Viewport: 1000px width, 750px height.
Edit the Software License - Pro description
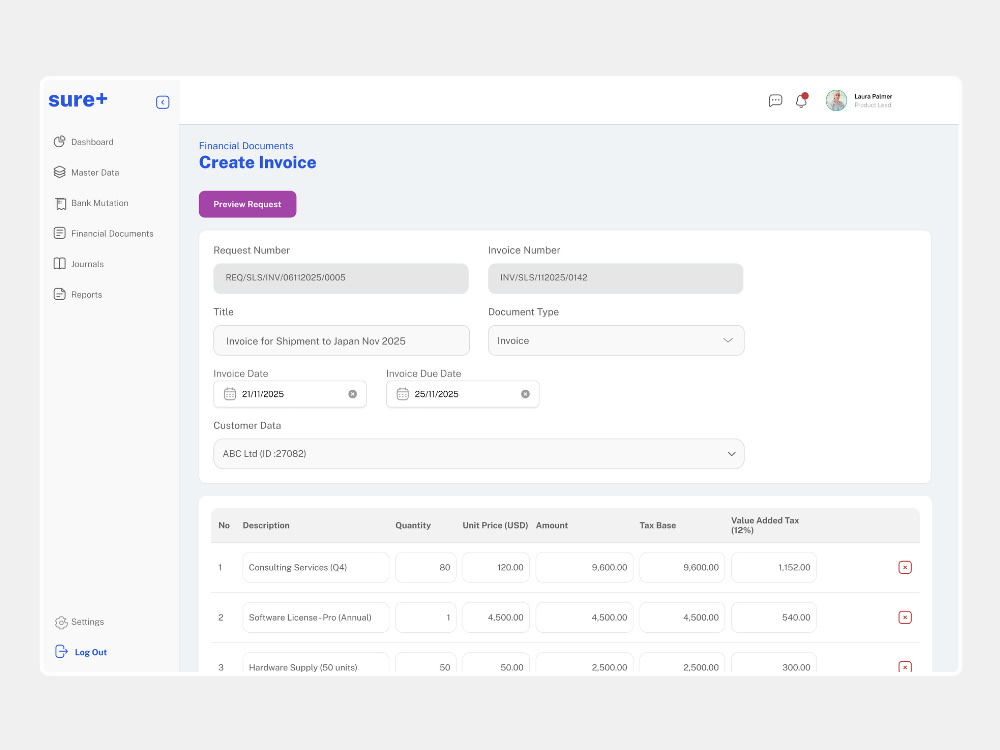(316, 617)
